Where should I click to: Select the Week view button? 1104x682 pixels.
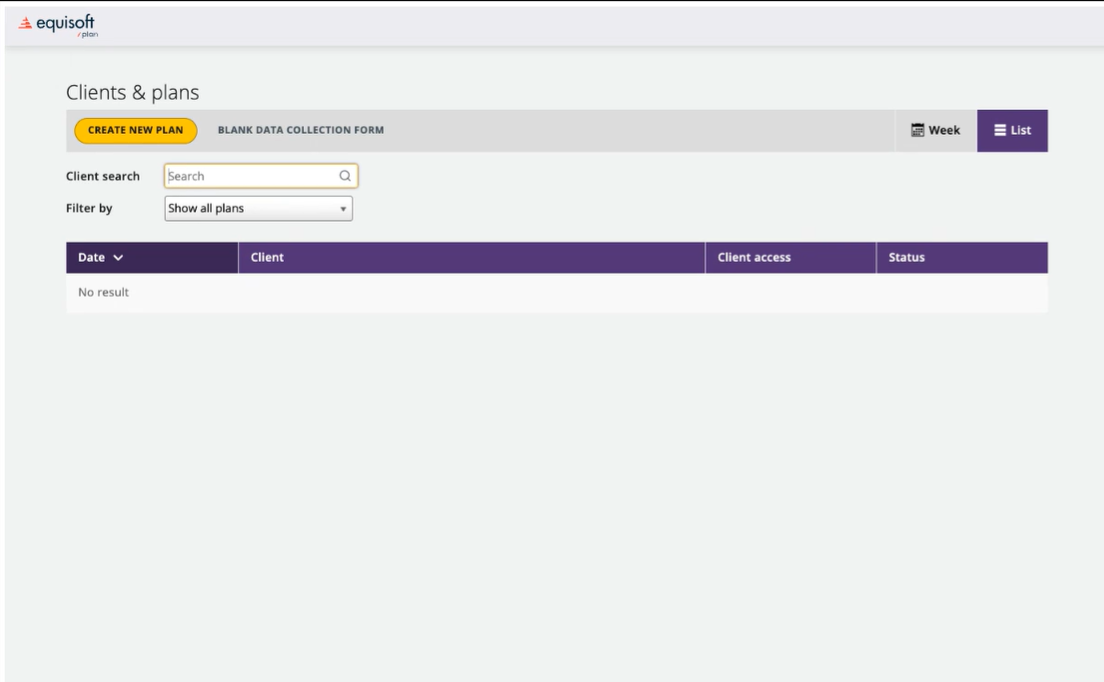click(x=934, y=129)
